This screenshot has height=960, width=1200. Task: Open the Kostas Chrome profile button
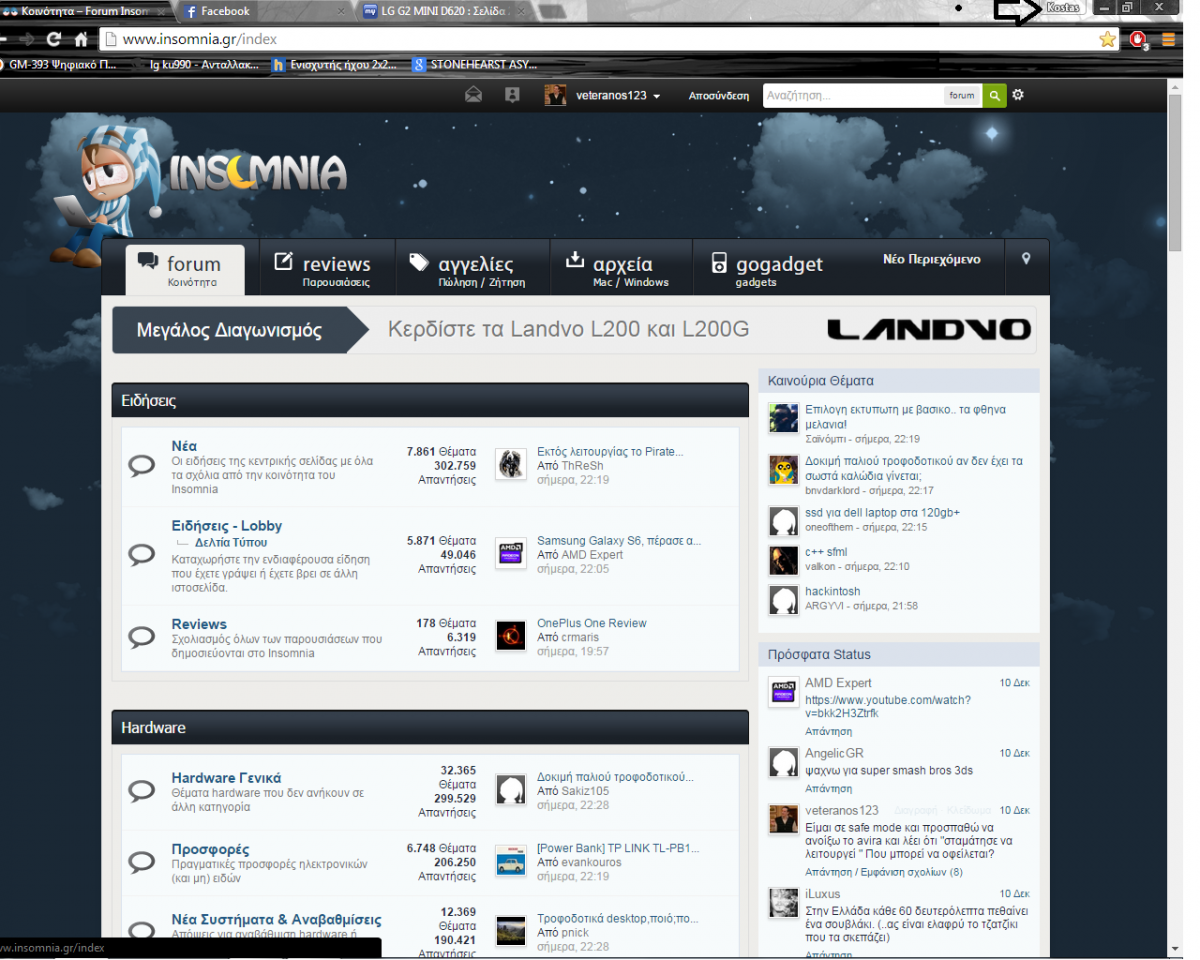[1063, 8]
